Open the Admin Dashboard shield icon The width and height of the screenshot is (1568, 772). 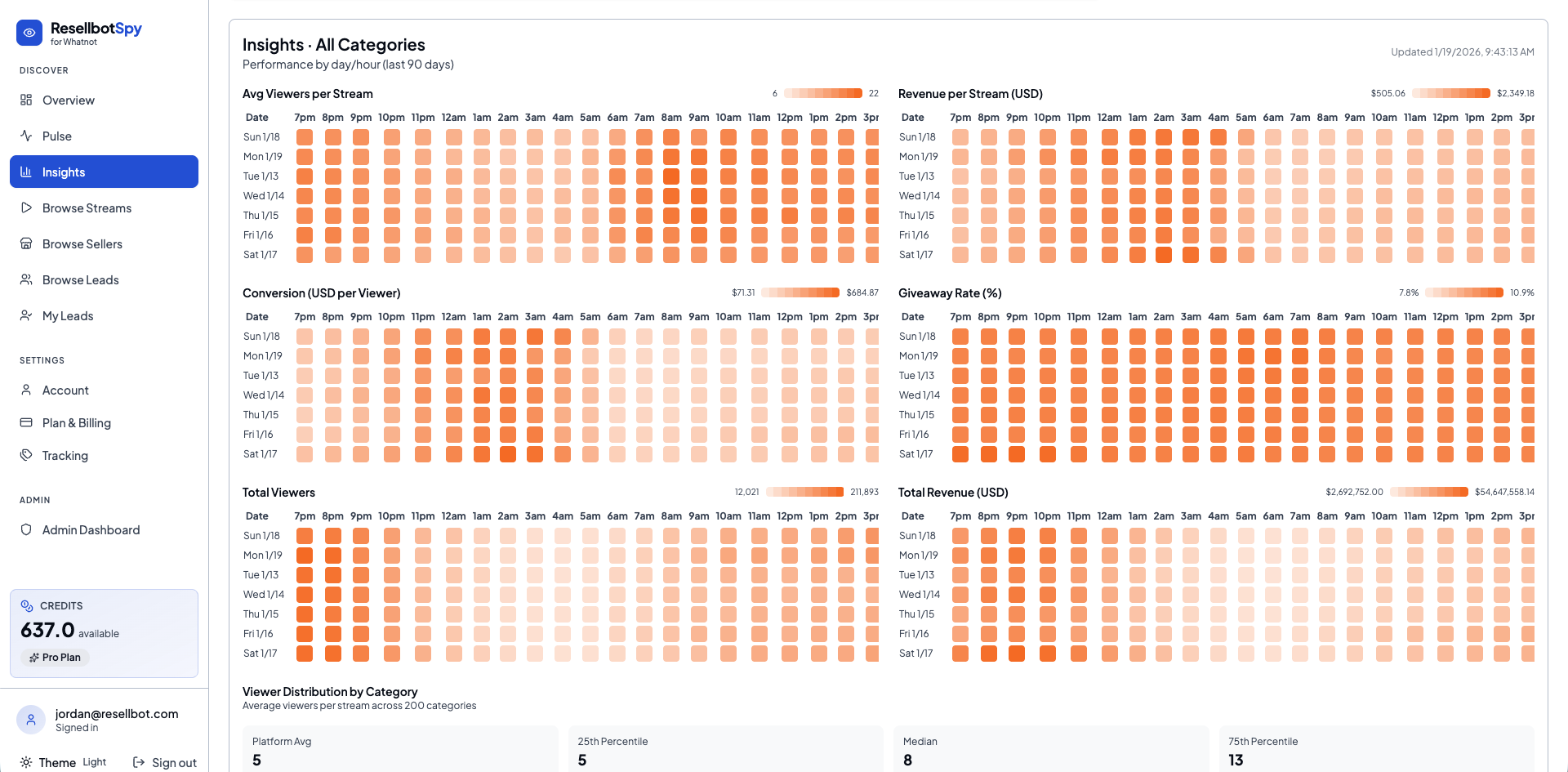tap(27, 529)
